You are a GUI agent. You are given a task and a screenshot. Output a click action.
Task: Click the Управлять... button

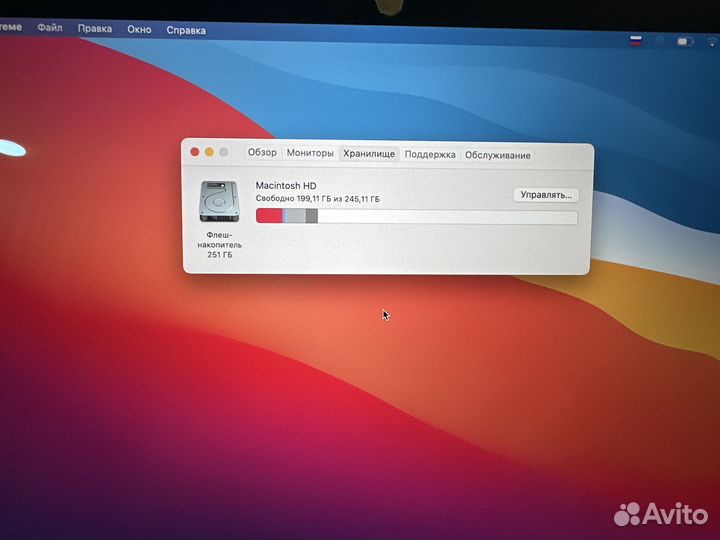coord(546,195)
